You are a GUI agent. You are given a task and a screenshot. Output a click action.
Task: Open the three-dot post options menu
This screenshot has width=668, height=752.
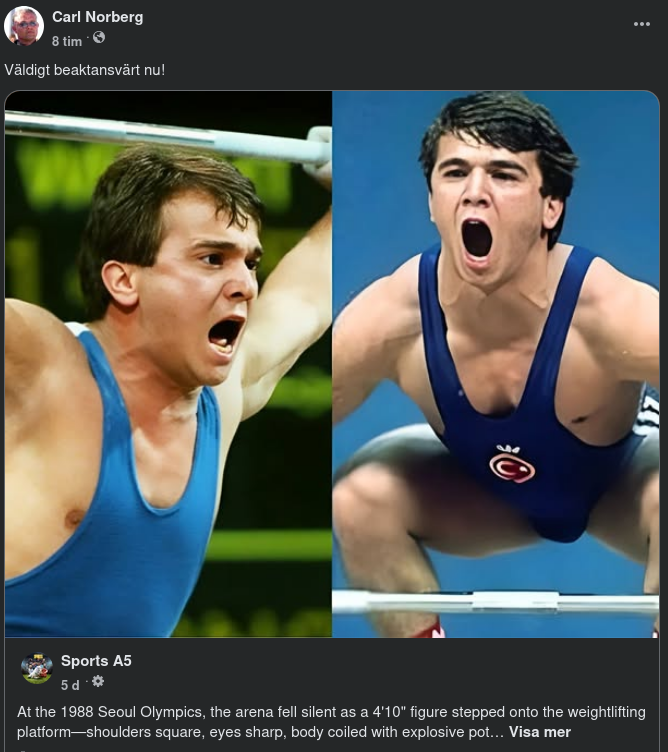coord(642,24)
